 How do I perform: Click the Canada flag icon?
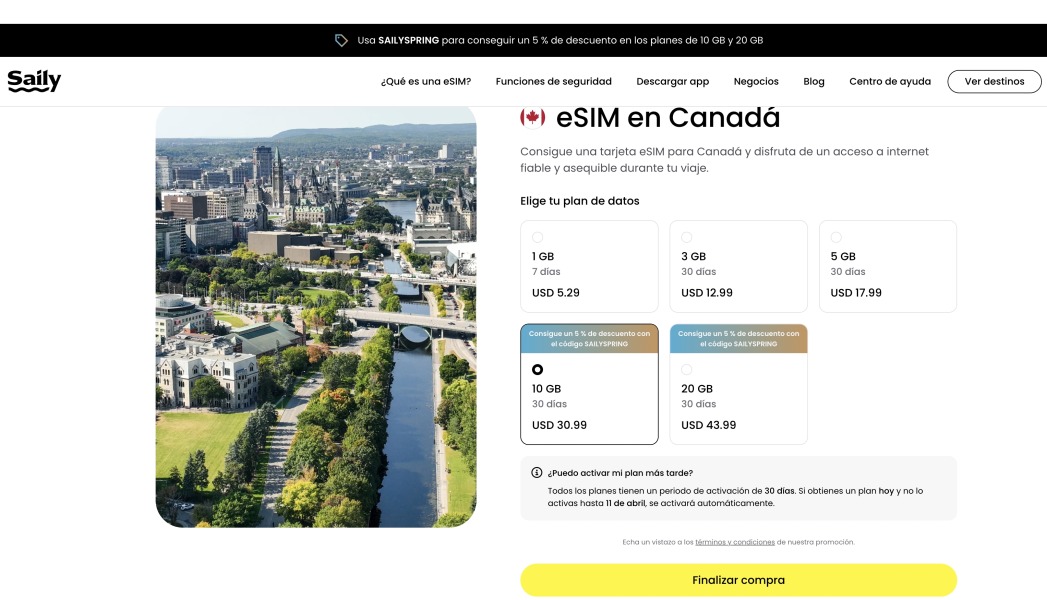(x=533, y=118)
